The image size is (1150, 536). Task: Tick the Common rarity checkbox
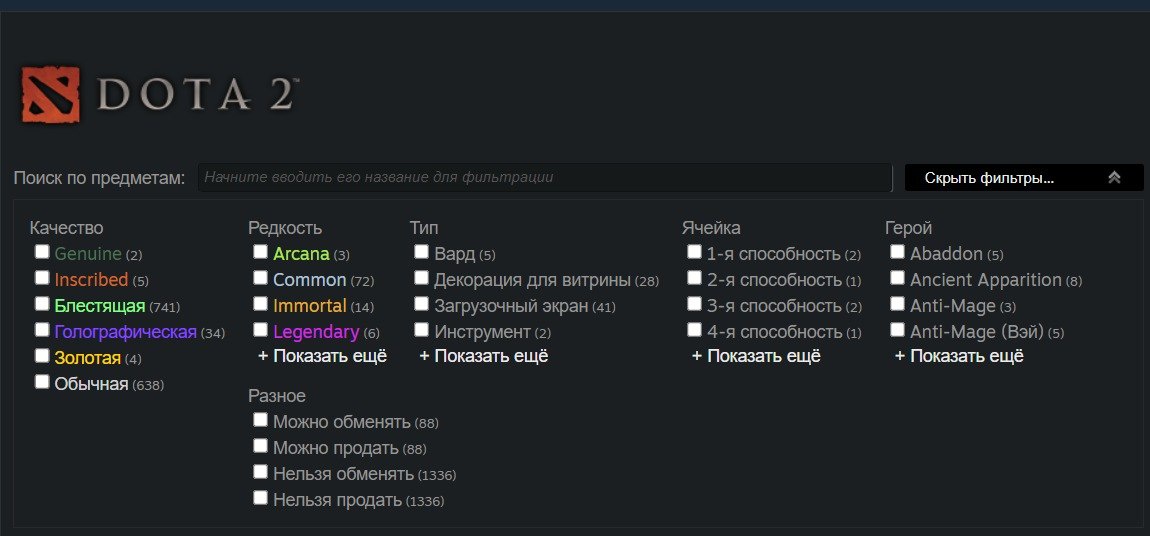(260, 278)
